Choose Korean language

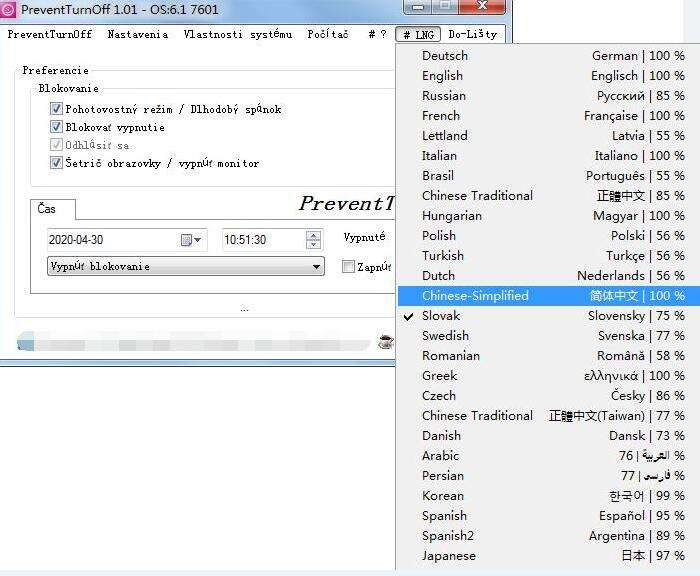click(549, 496)
